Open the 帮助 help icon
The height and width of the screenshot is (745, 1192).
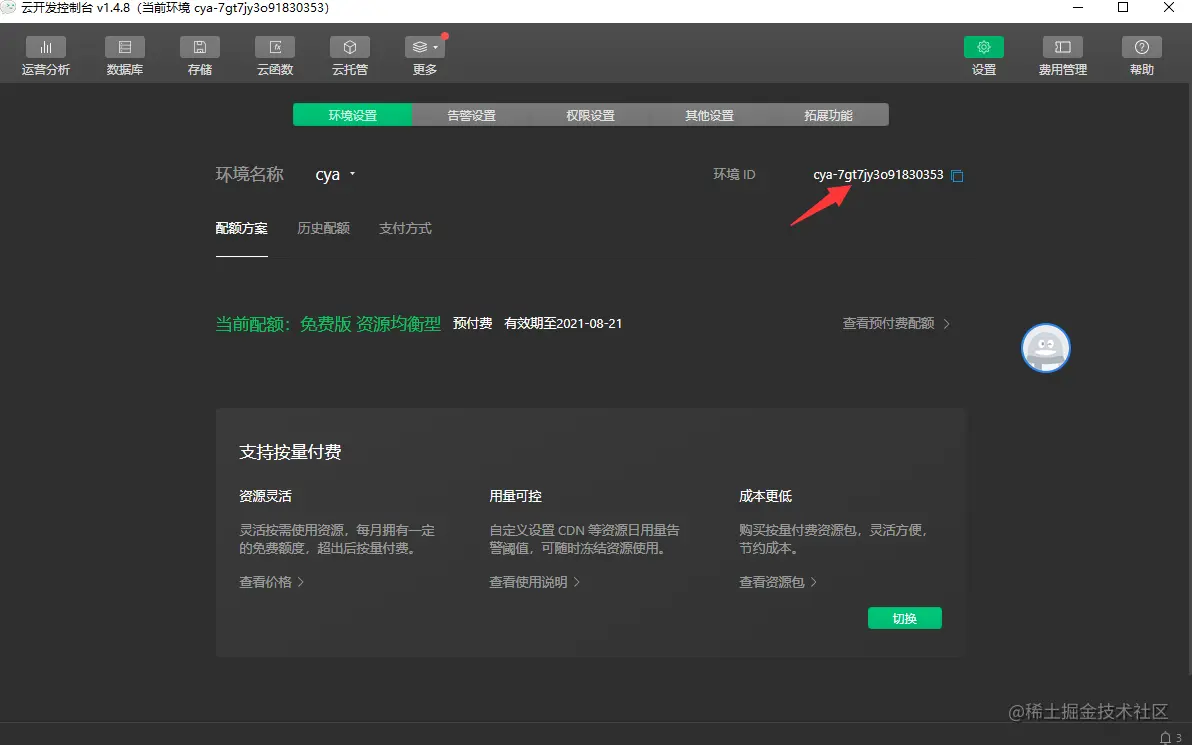1141,55
